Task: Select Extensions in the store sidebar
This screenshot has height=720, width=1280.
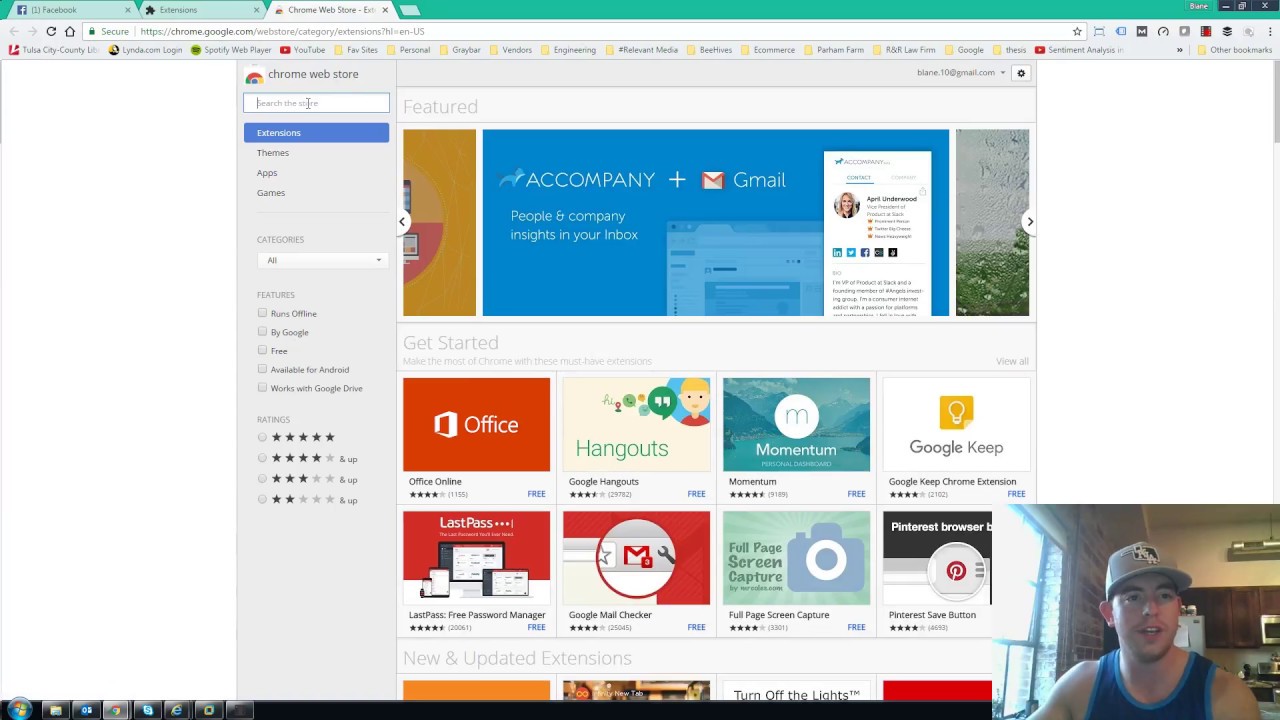Action: (316, 133)
